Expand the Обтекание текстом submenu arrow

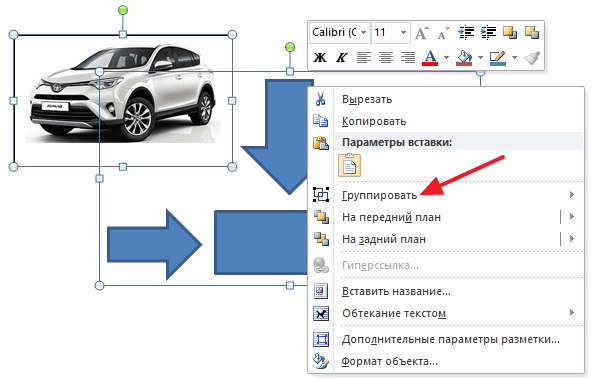[x=572, y=313]
